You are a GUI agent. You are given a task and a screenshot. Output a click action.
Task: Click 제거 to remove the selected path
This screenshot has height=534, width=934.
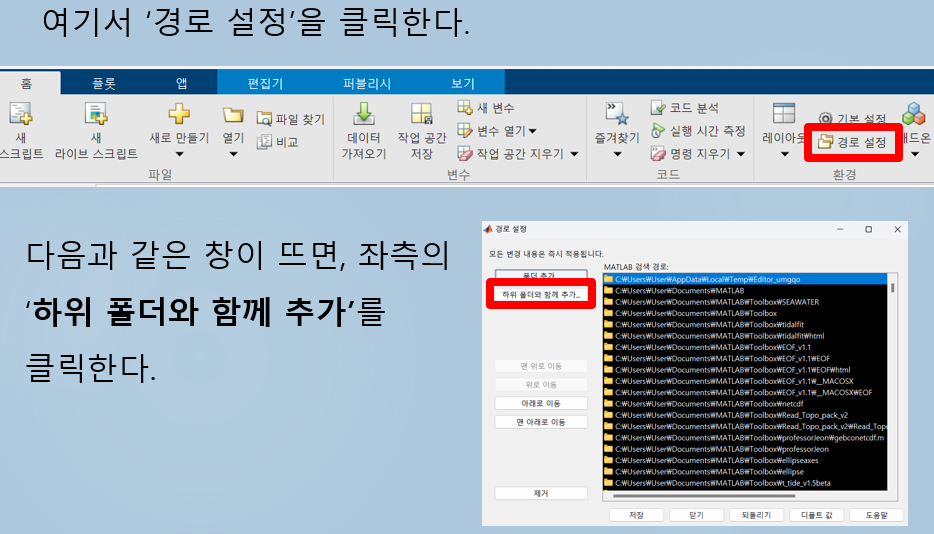pos(541,493)
